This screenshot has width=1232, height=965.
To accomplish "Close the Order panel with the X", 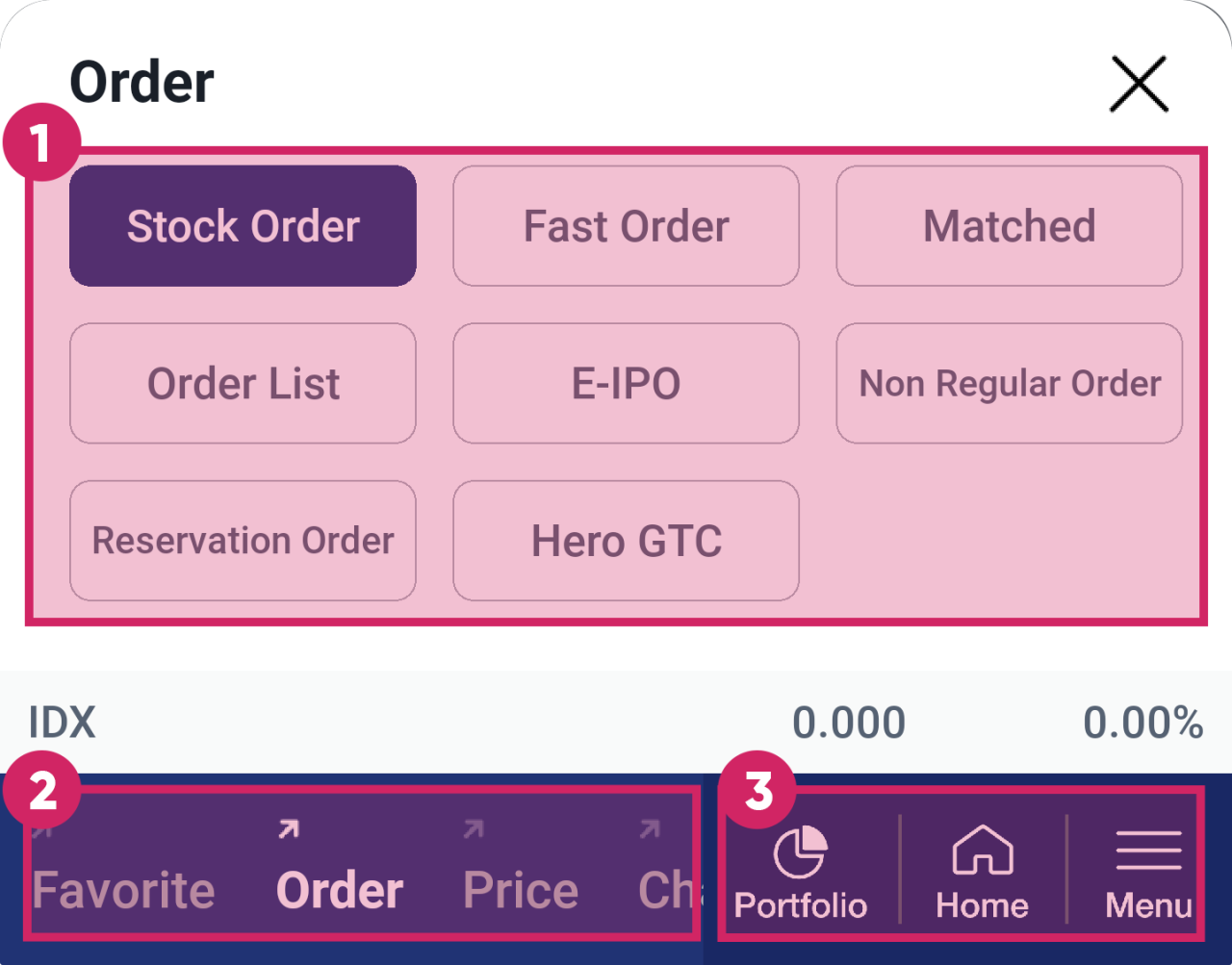I will click(1139, 85).
